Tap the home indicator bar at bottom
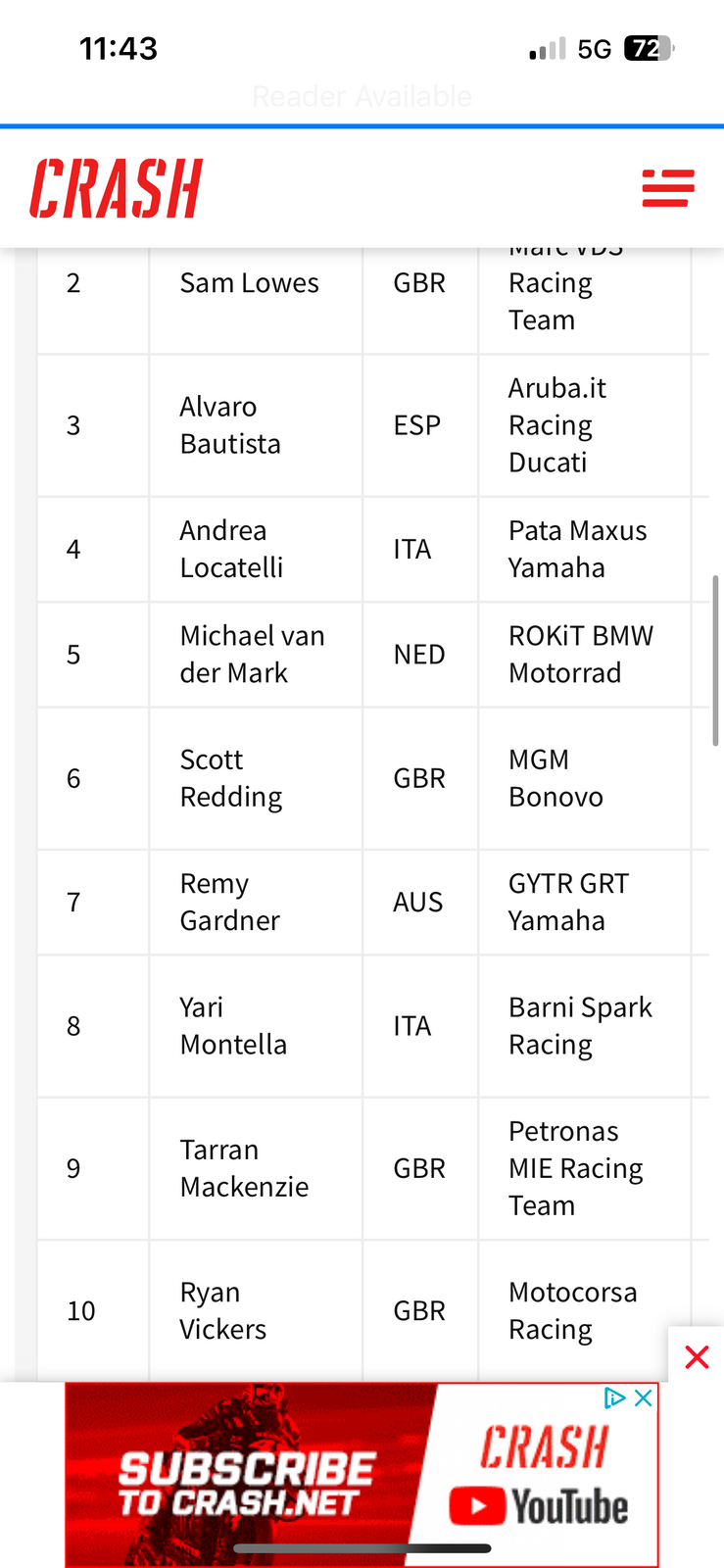This screenshot has height=1568, width=724. click(x=362, y=1548)
